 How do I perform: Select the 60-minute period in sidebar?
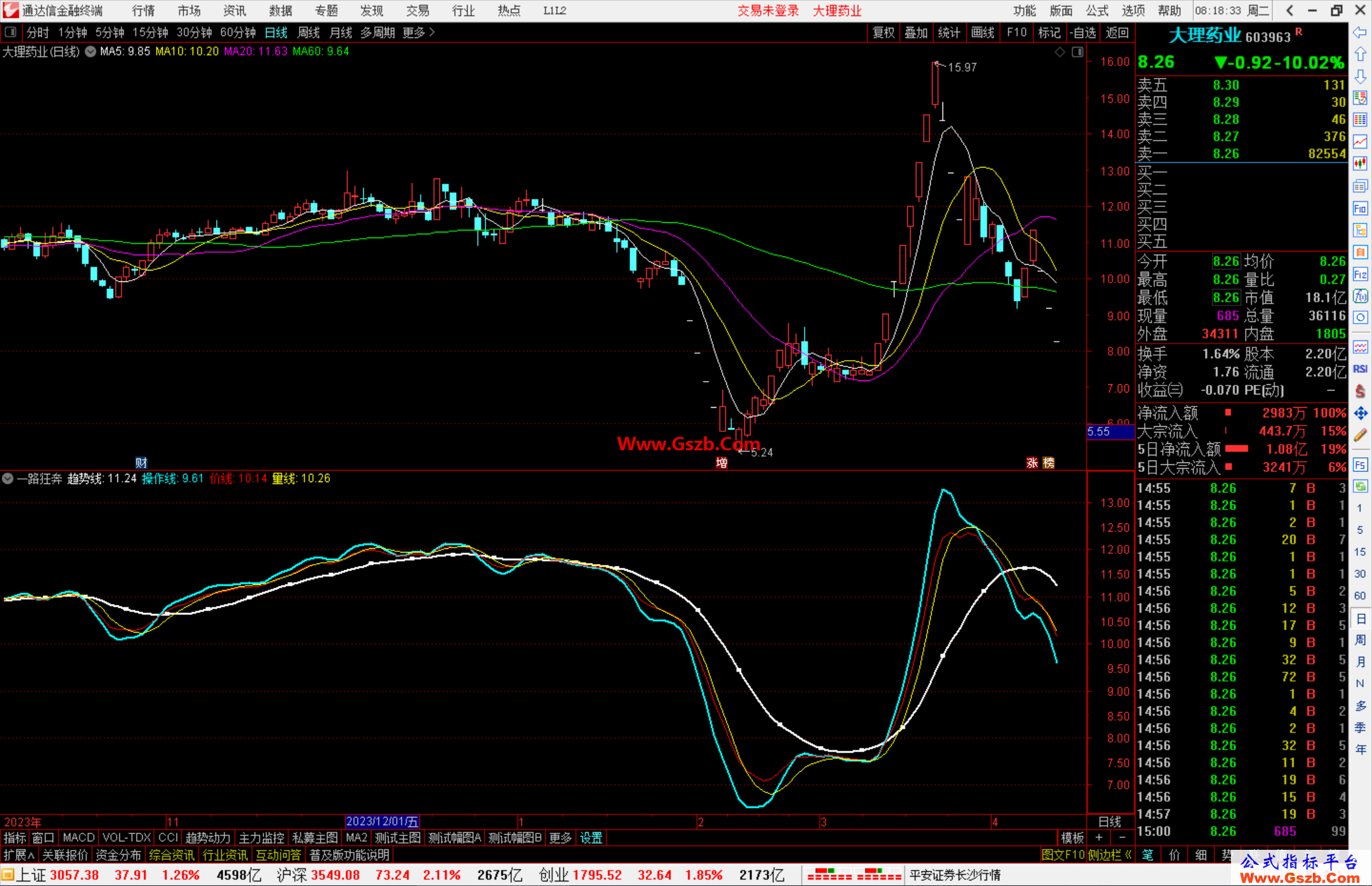point(1359,596)
